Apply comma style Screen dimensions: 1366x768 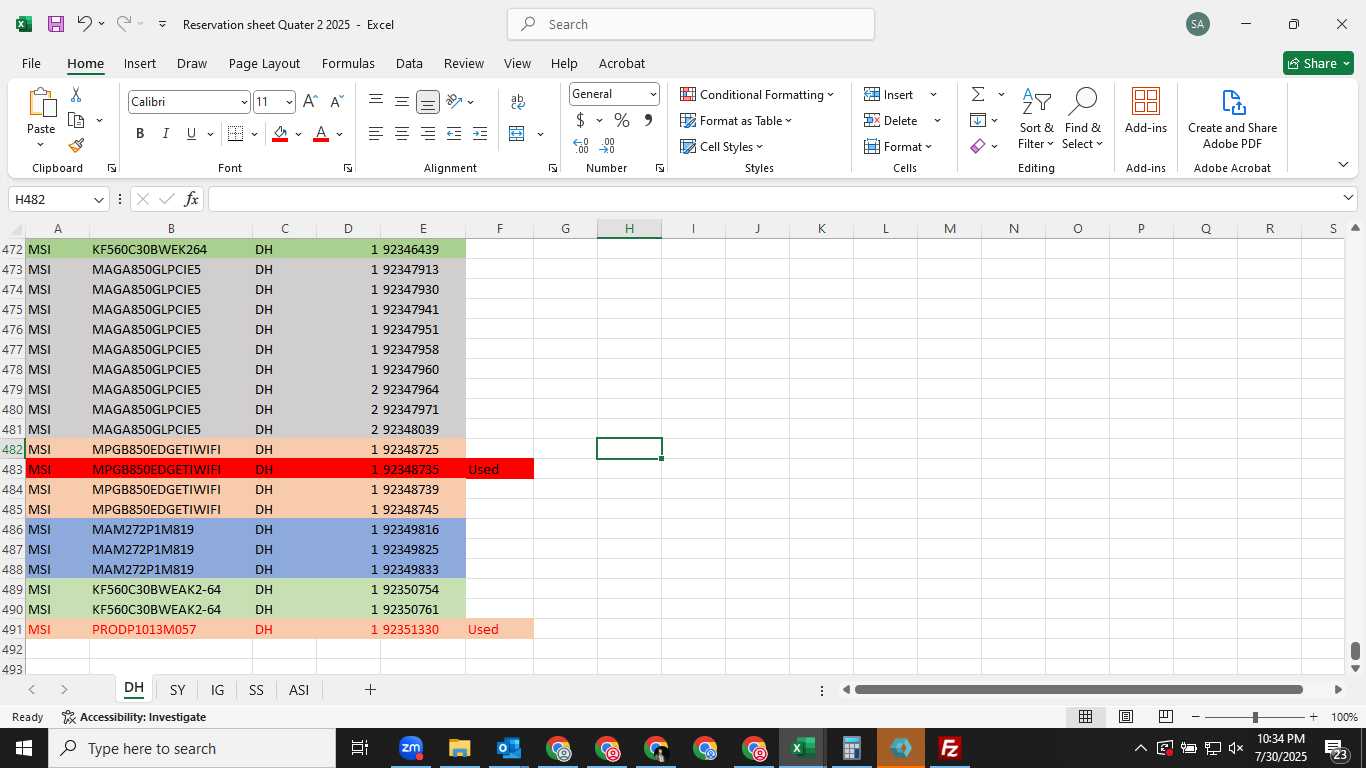point(648,120)
